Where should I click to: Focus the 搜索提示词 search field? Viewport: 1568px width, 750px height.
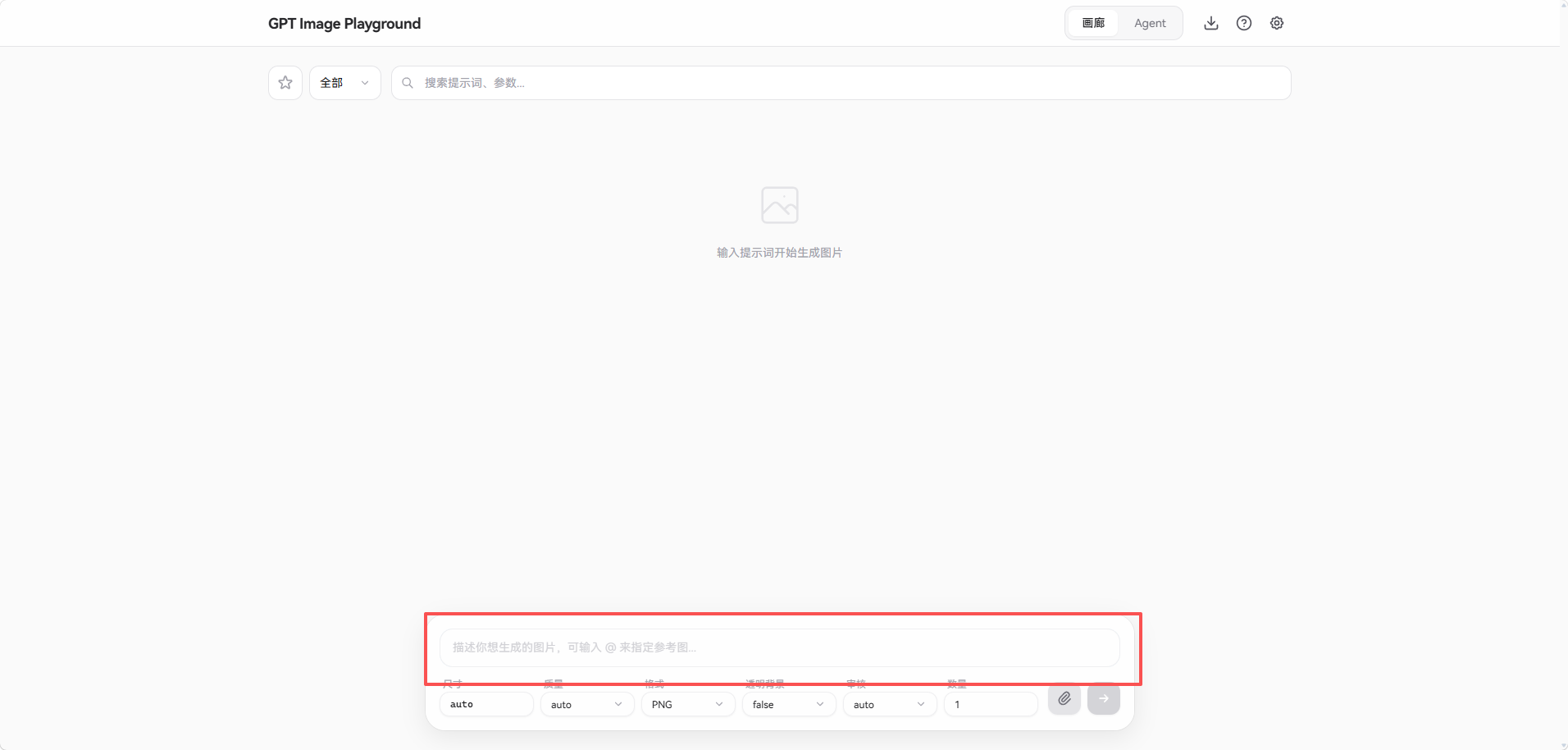click(x=841, y=83)
